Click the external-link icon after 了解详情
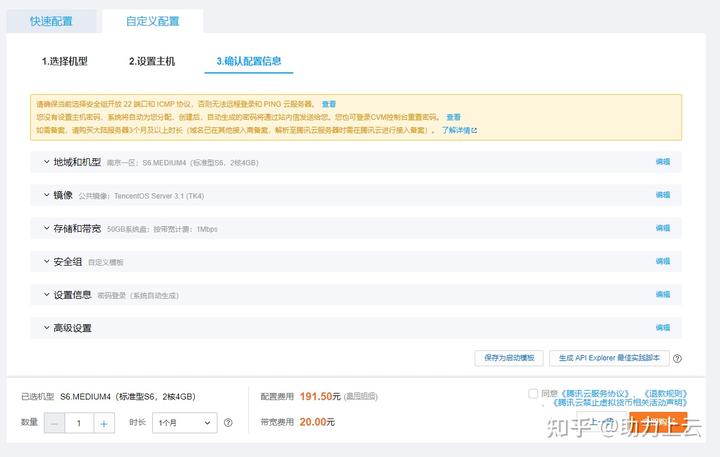The width and height of the screenshot is (720, 457). pyautogui.click(x=474, y=131)
